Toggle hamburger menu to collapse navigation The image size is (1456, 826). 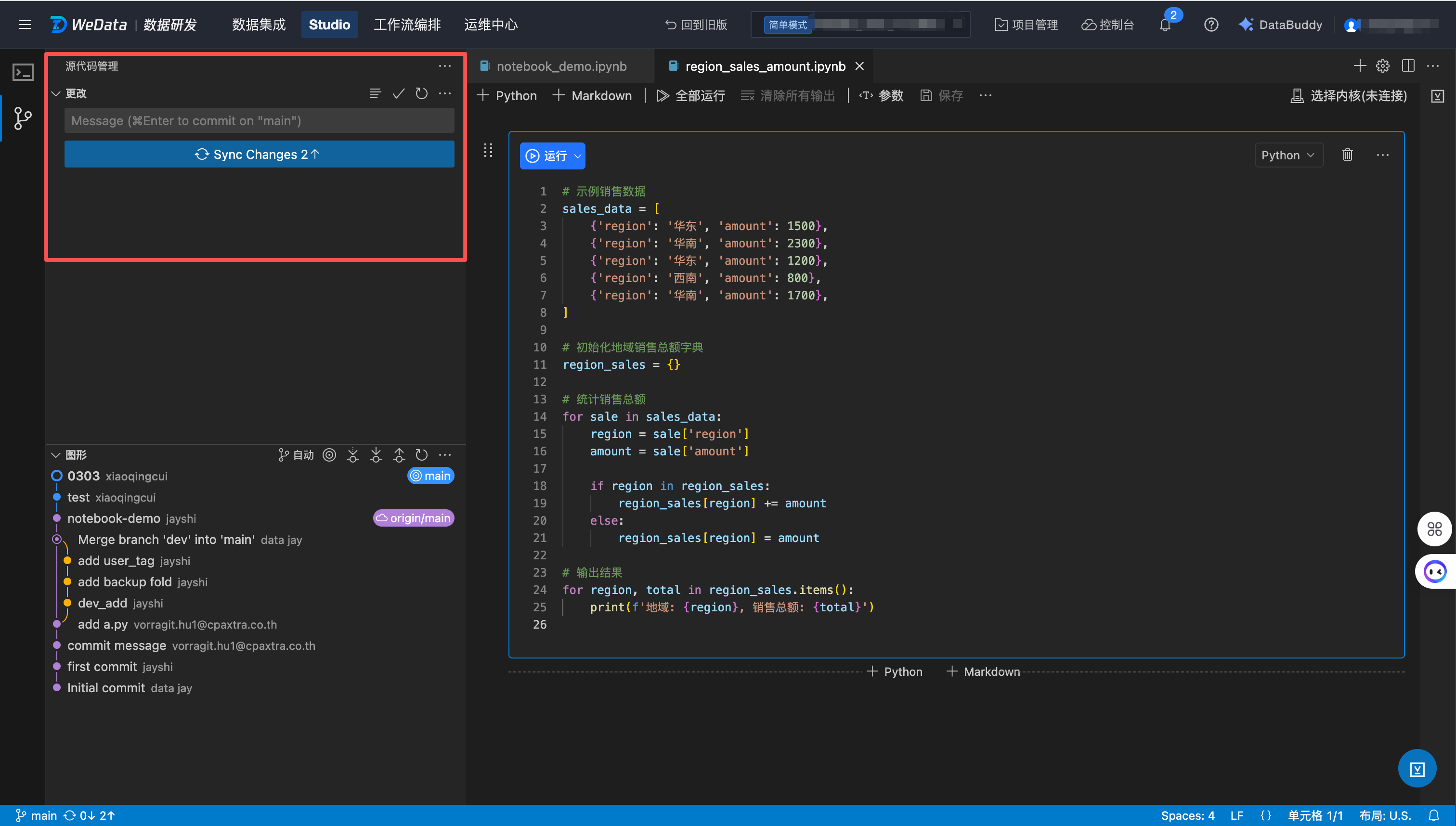(x=25, y=25)
